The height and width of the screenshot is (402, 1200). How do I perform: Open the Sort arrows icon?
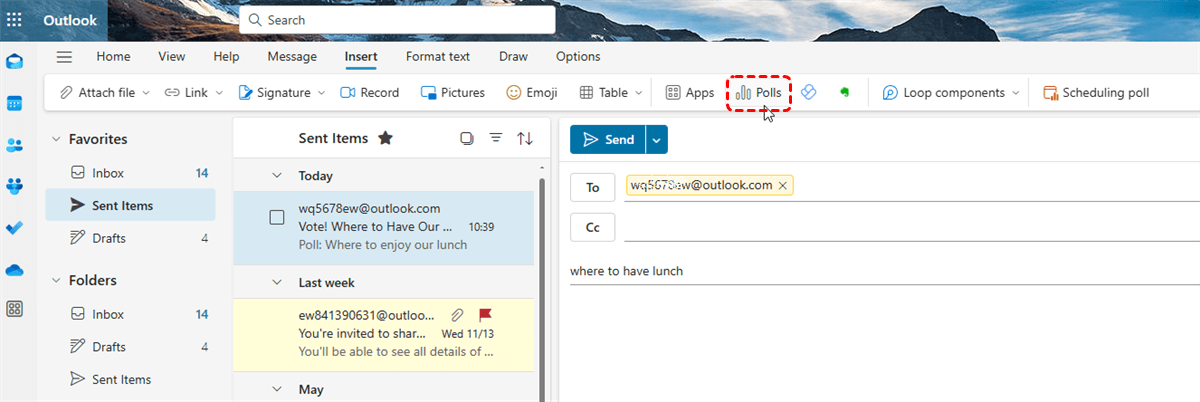[525, 138]
